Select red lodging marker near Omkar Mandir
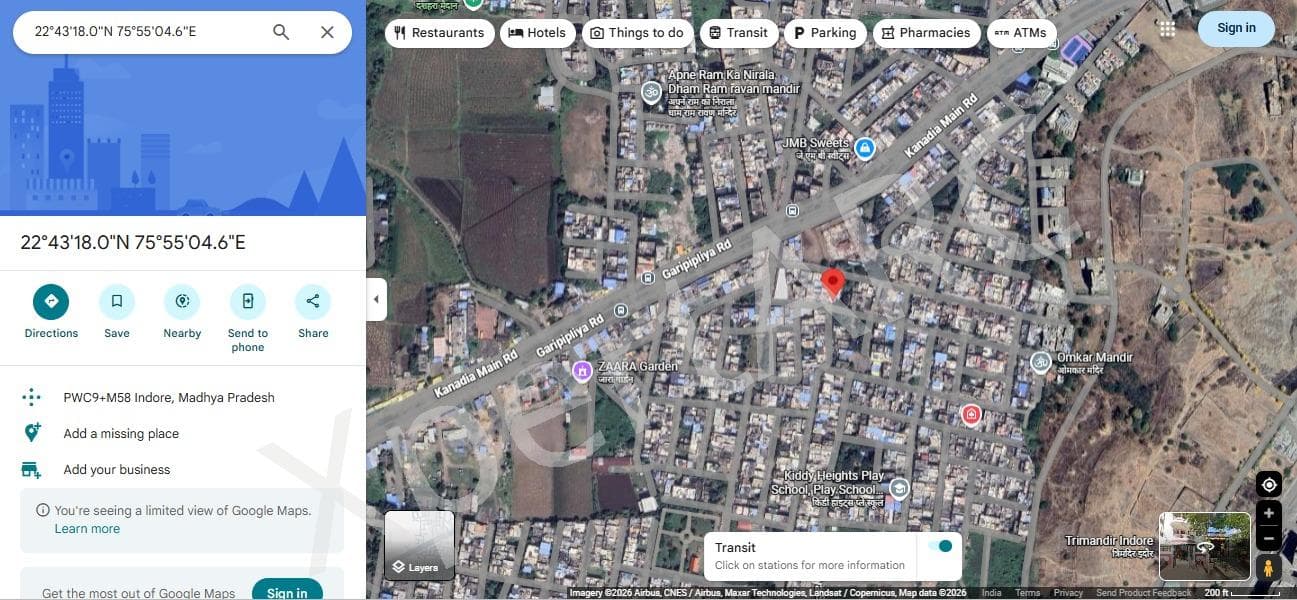The width and height of the screenshot is (1297, 600). (x=971, y=414)
